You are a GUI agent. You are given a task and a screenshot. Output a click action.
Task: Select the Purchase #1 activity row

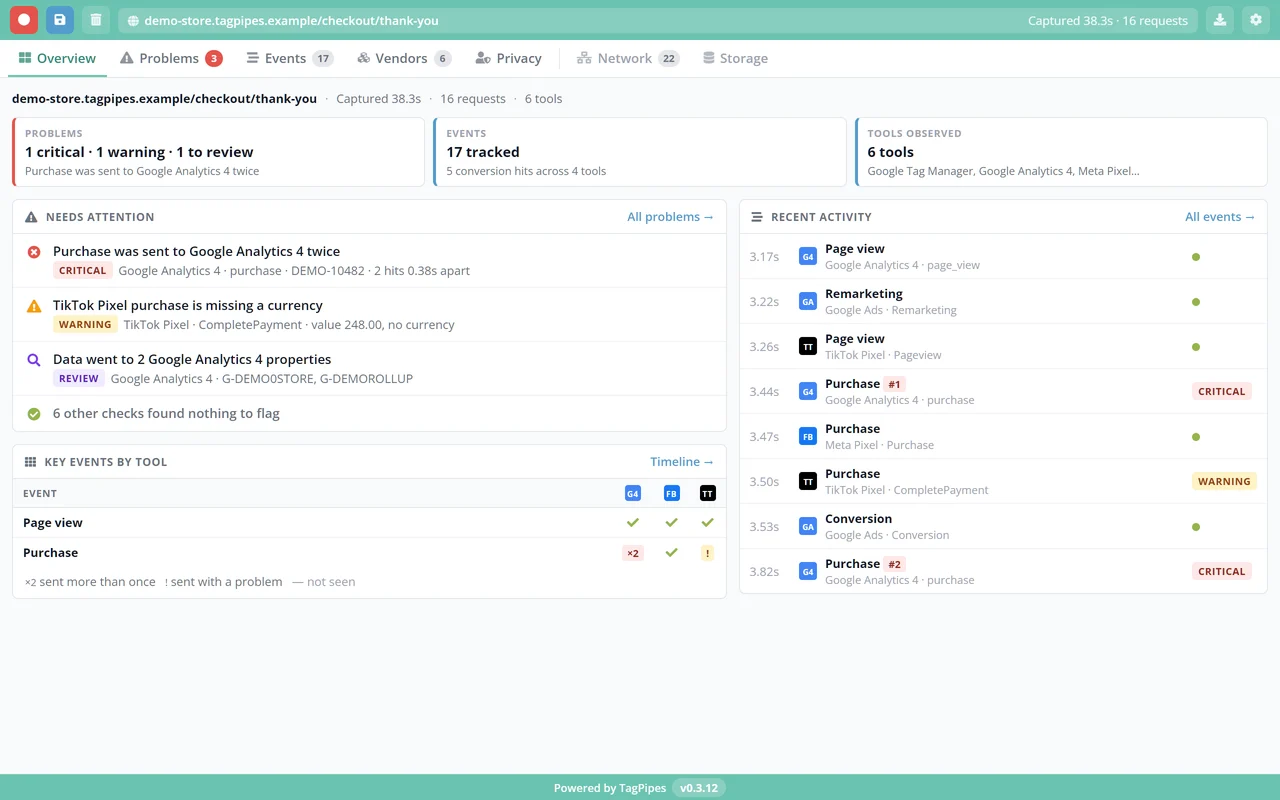coord(1003,392)
